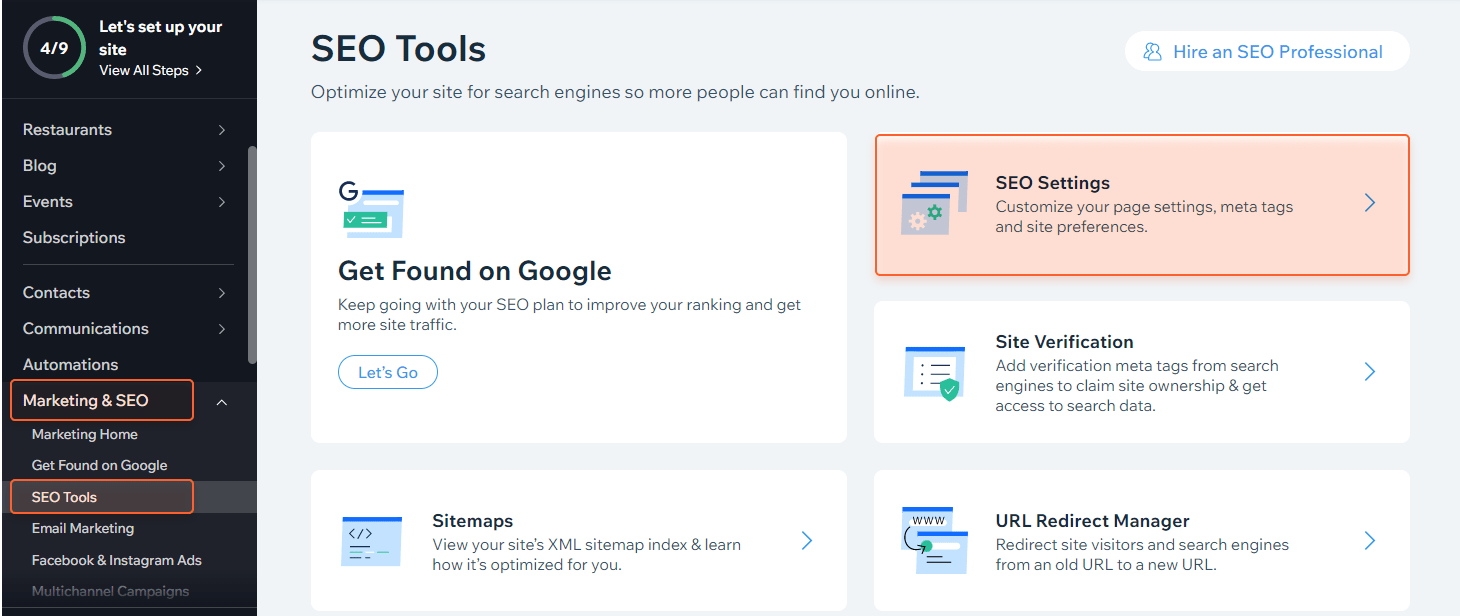1460x616 pixels.
Task: Click 'Add verification meta tags' description text
Action: [x=1137, y=386]
